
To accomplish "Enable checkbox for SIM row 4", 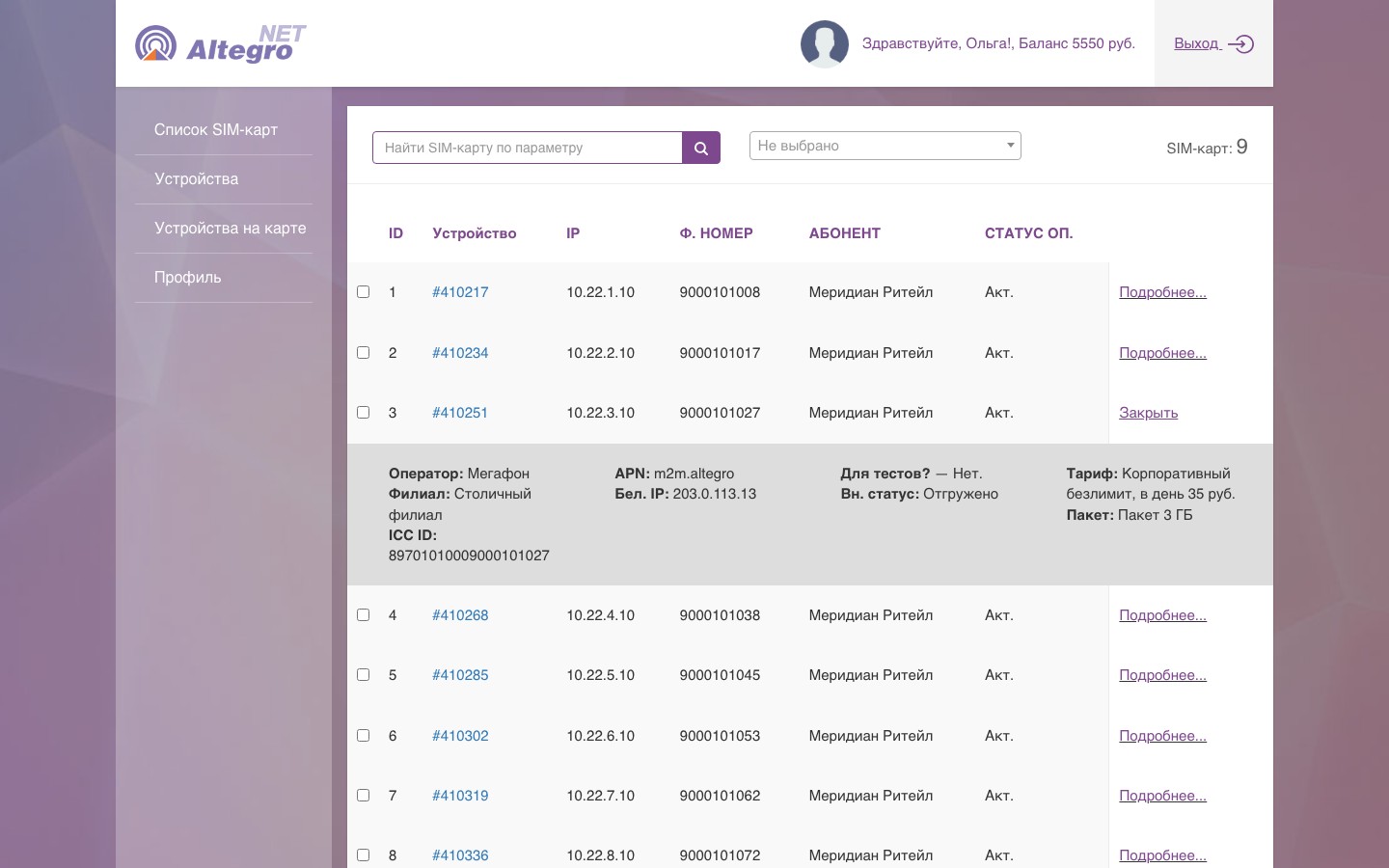I will tap(364, 614).
